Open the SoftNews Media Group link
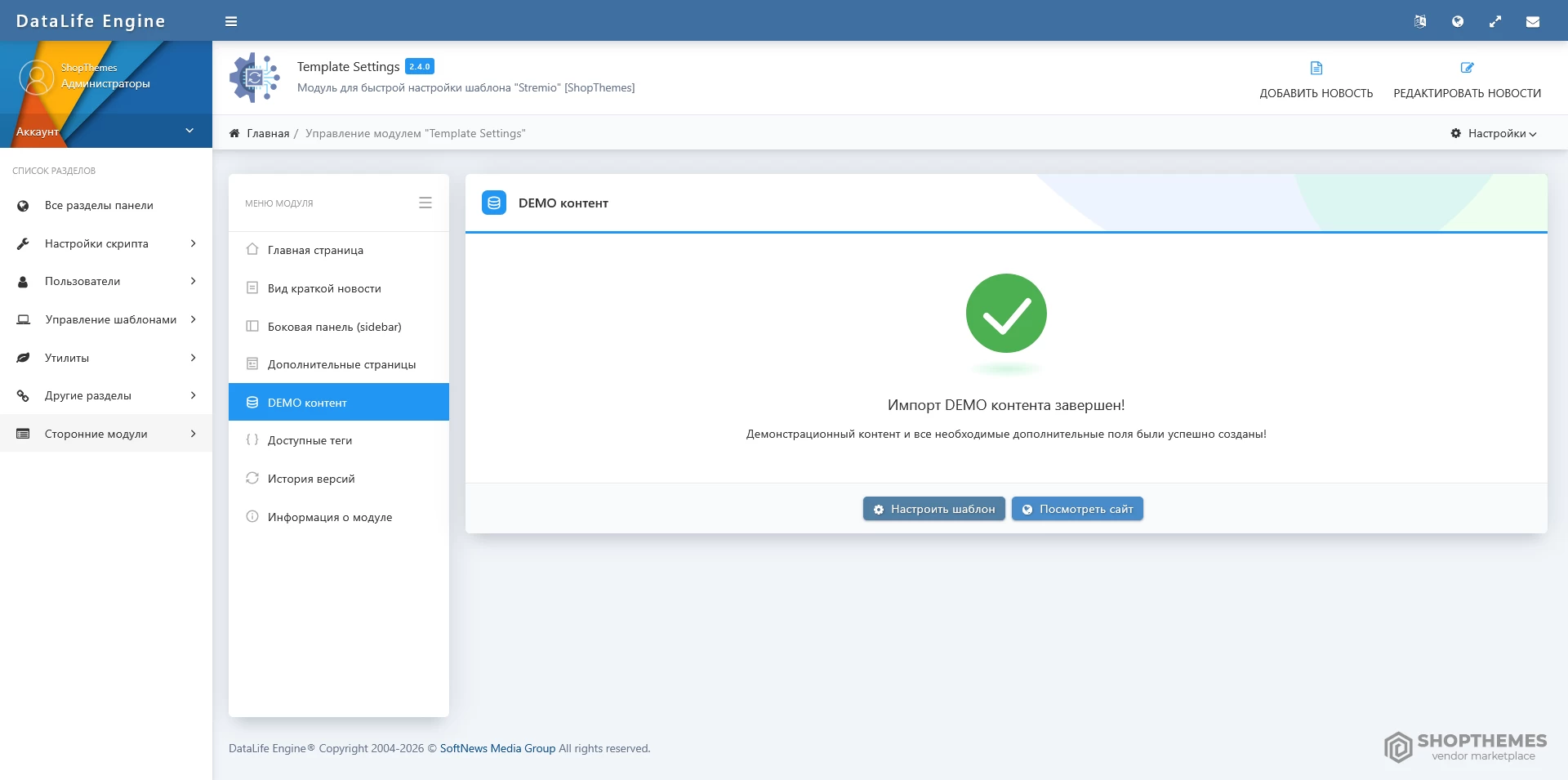 click(x=497, y=748)
